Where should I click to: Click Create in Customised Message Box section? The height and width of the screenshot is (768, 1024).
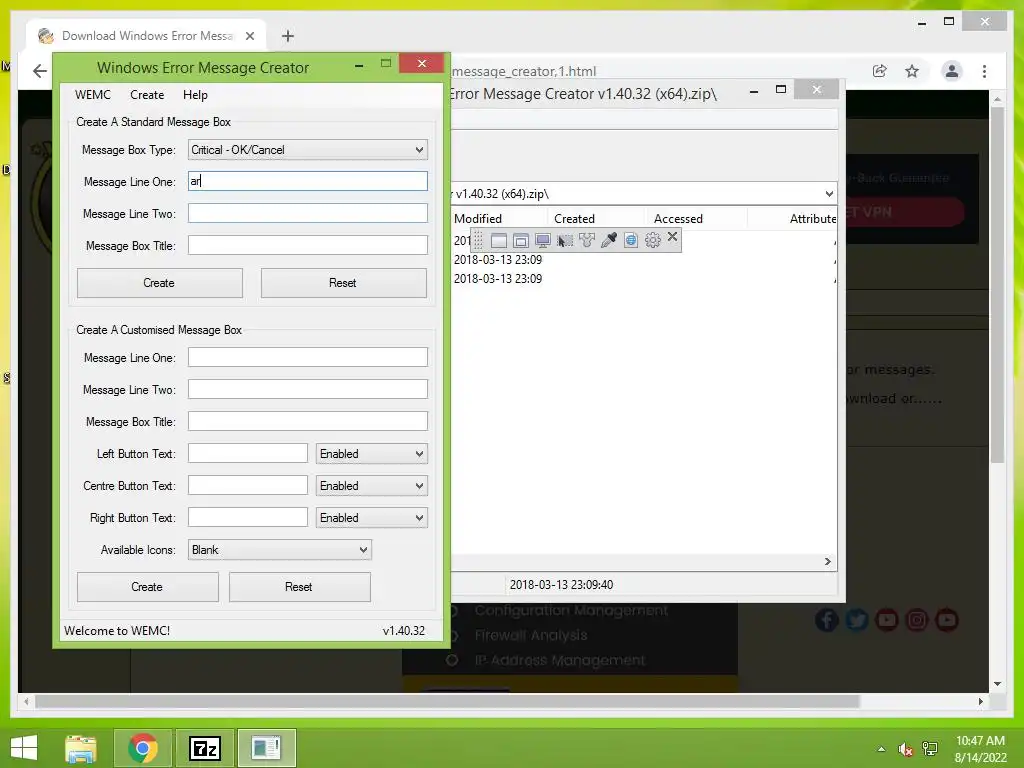tap(148, 586)
